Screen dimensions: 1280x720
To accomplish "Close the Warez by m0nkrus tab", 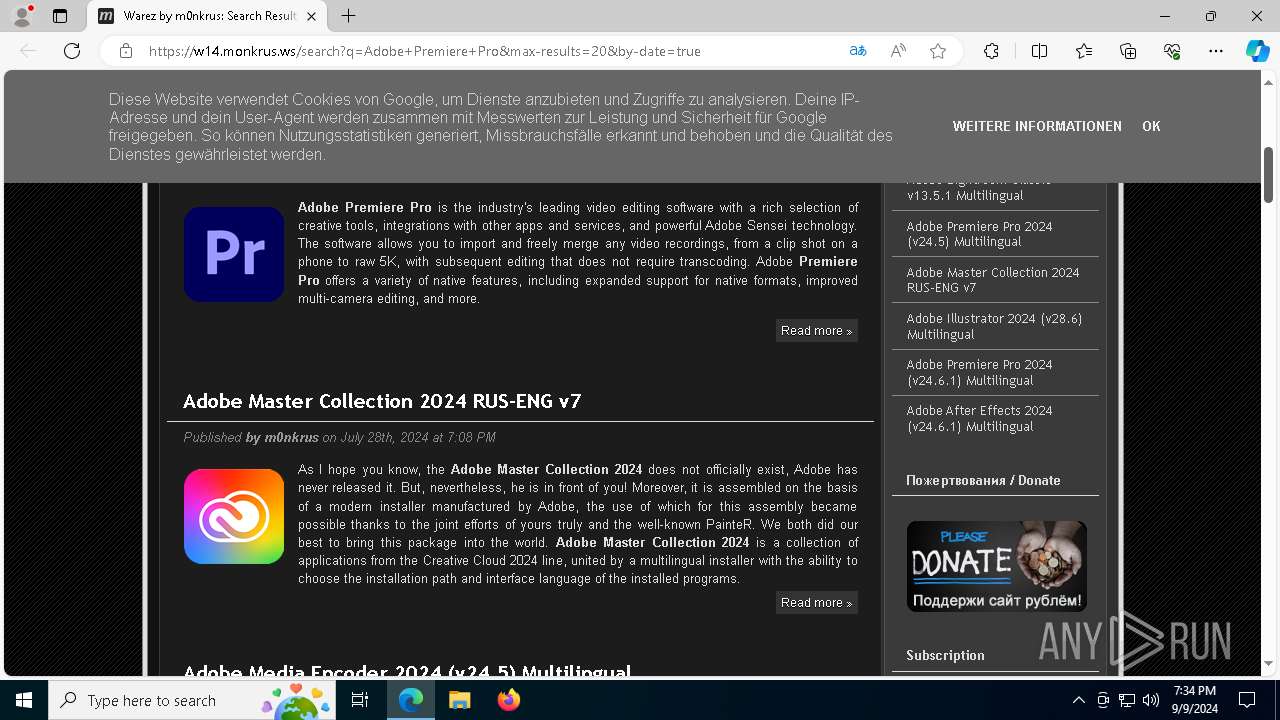I will (x=312, y=16).
